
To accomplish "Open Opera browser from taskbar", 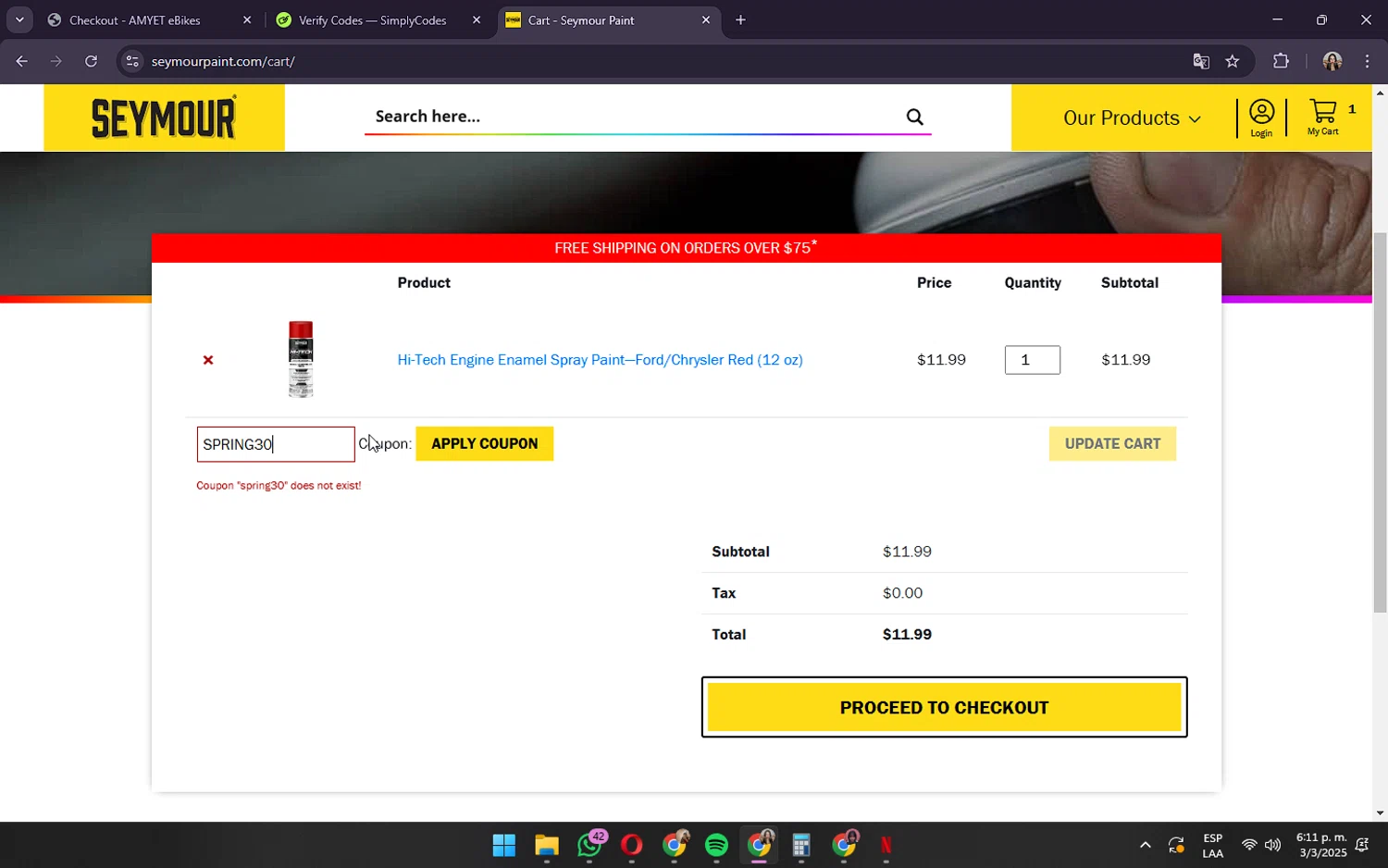I will 632,845.
